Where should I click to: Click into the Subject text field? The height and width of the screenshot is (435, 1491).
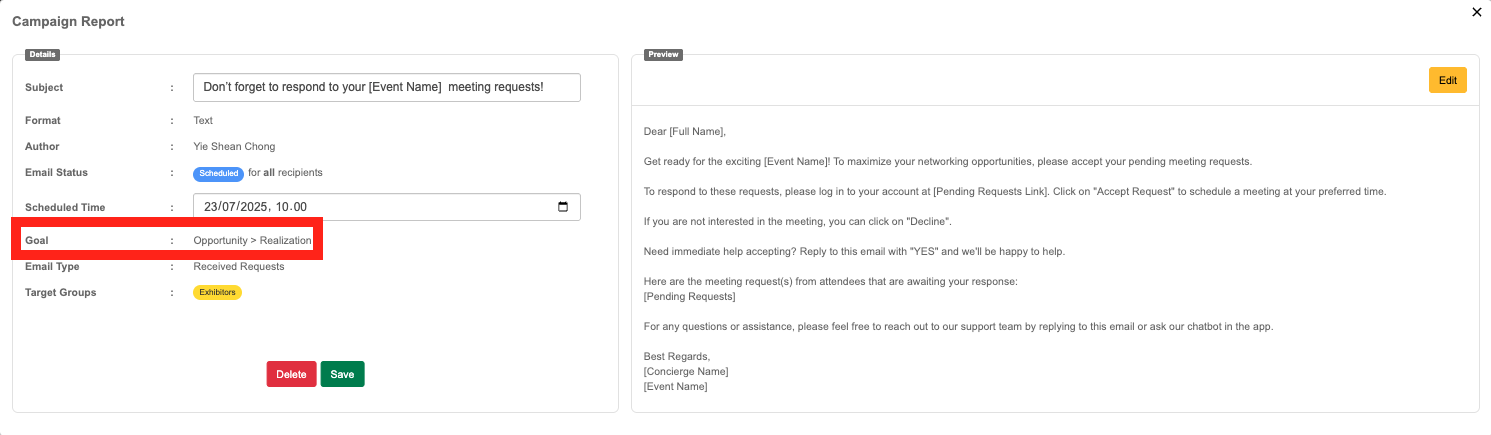tap(386, 87)
